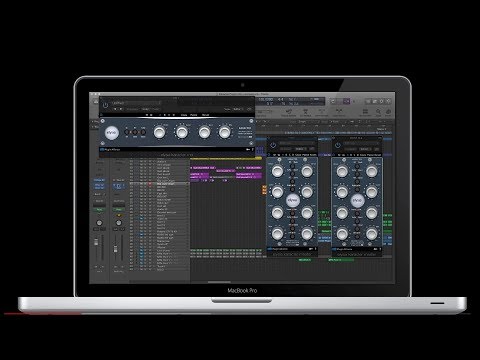Select the long yellow region in arrange area
480x360 pixels.
coord(226,159)
